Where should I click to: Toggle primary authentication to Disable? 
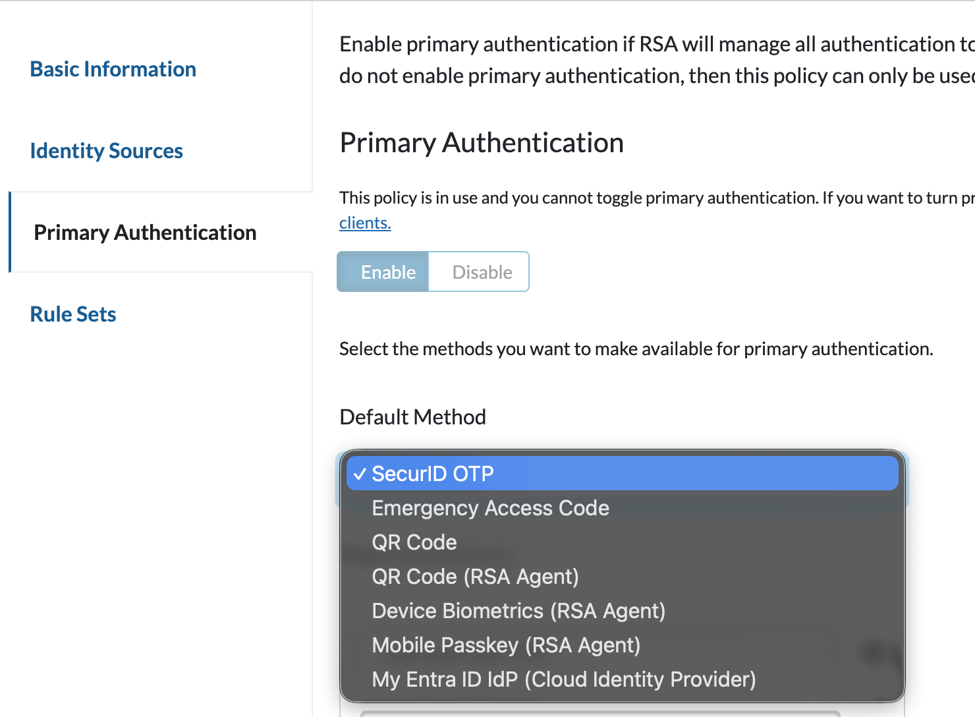point(479,272)
